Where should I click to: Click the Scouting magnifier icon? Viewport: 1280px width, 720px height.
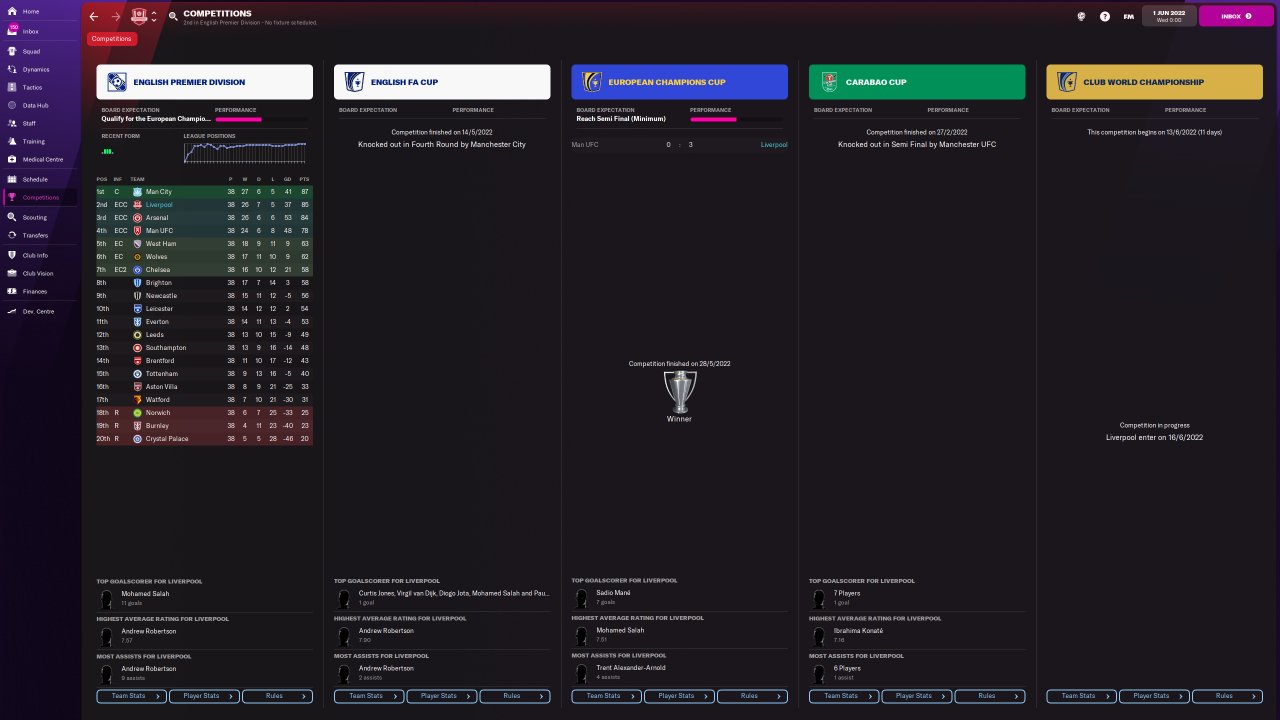pyautogui.click(x=12, y=217)
